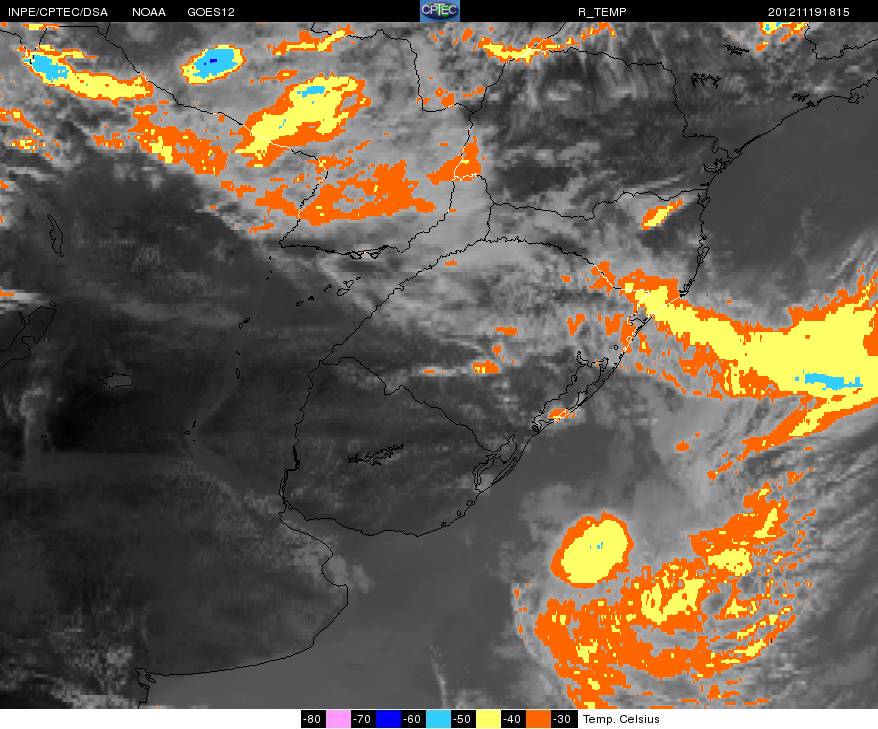Select the yellow -50 to -40 legend swatch
Viewport: 878px width, 729px height.
click(x=488, y=719)
